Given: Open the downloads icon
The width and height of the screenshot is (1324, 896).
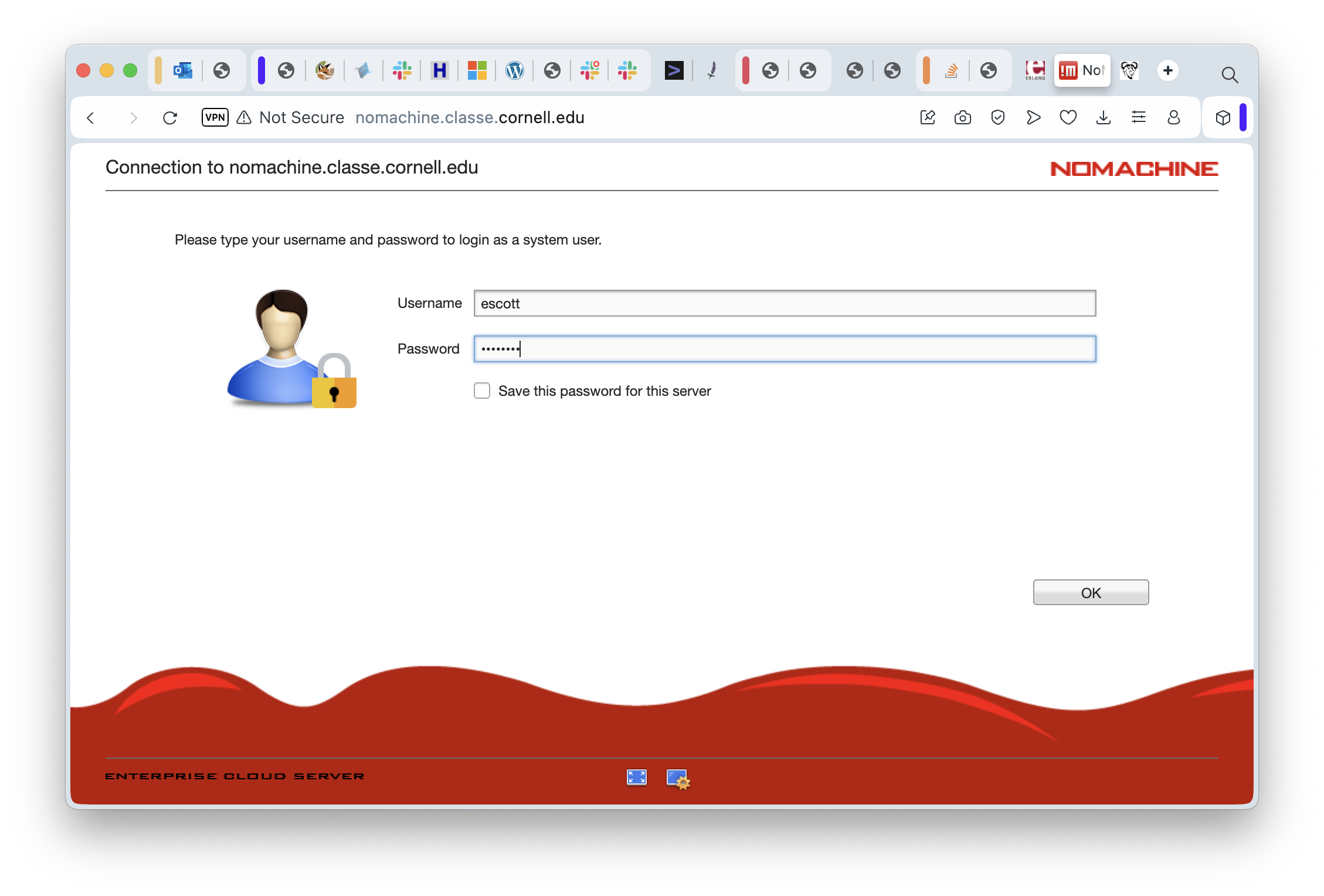Looking at the screenshot, I should coord(1103,118).
